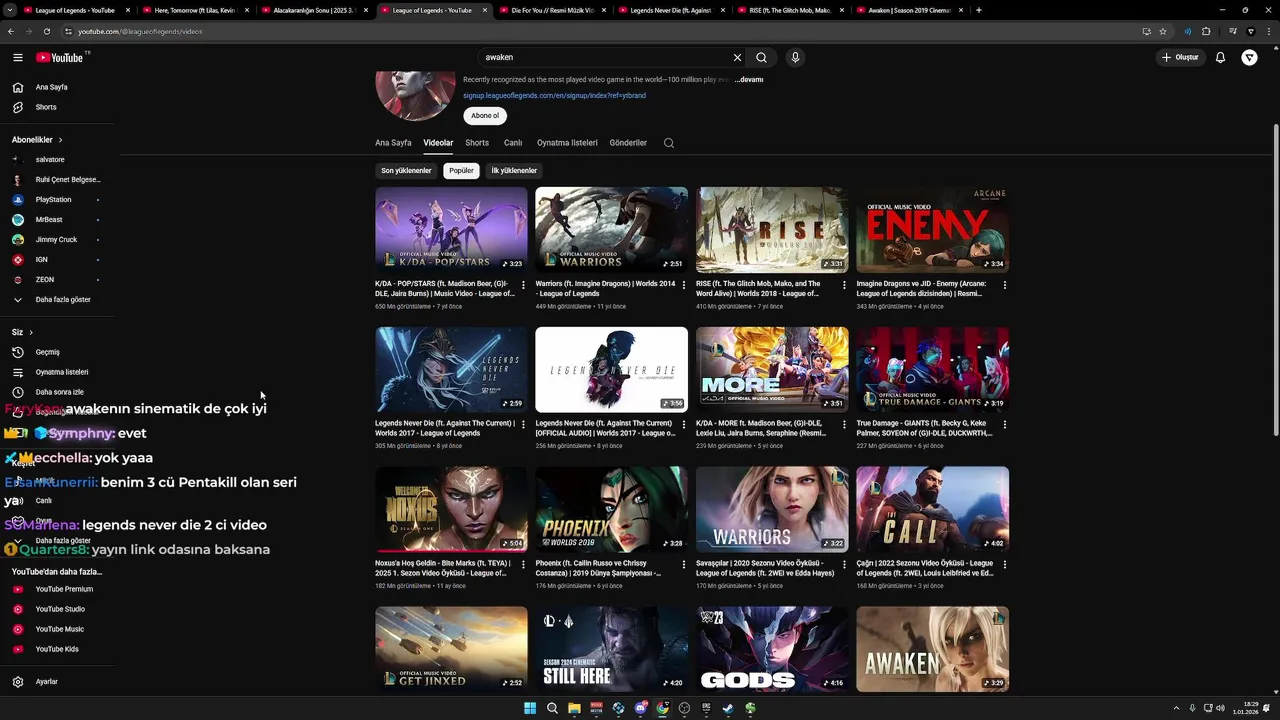The height and width of the screenshot is (720, 1280).
Task: Open Daha sonra izle in the sidebar
Action: 58,392
